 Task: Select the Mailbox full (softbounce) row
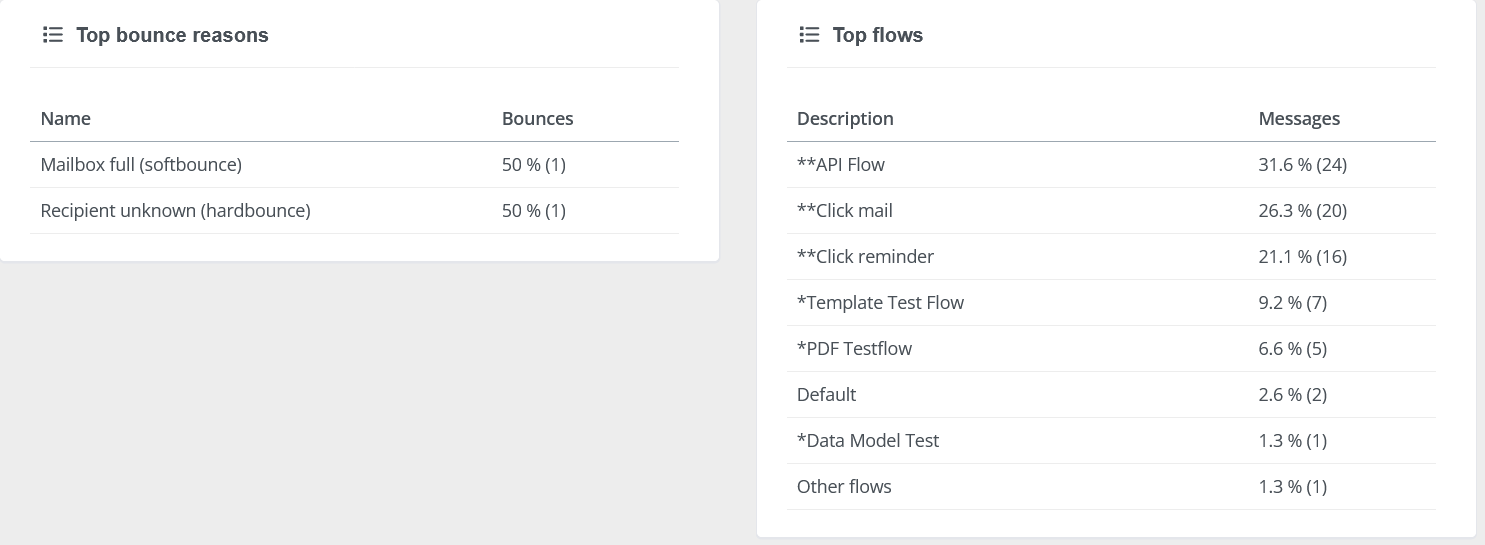click(141, 164)
